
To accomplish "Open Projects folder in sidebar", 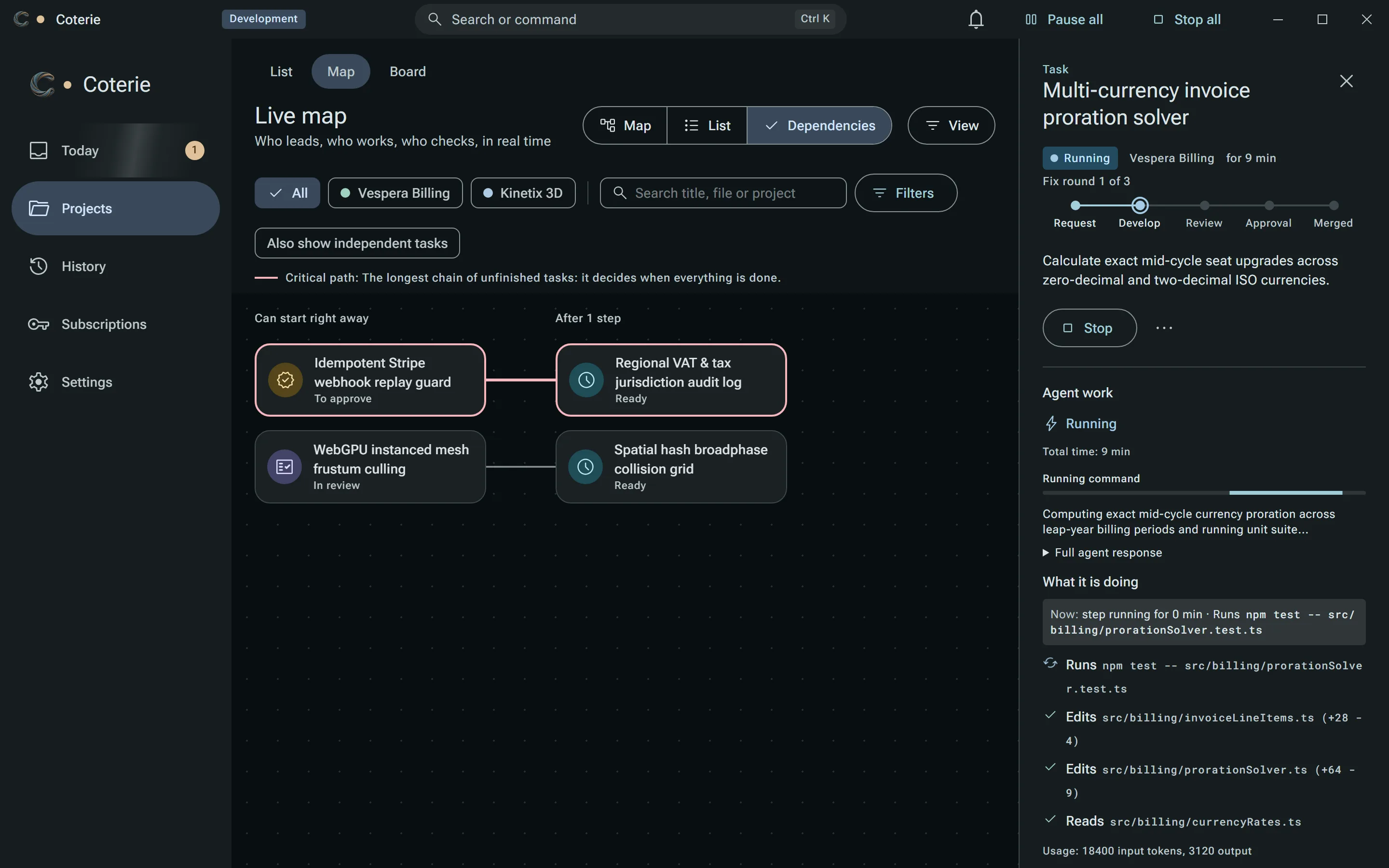I will 115,208.
